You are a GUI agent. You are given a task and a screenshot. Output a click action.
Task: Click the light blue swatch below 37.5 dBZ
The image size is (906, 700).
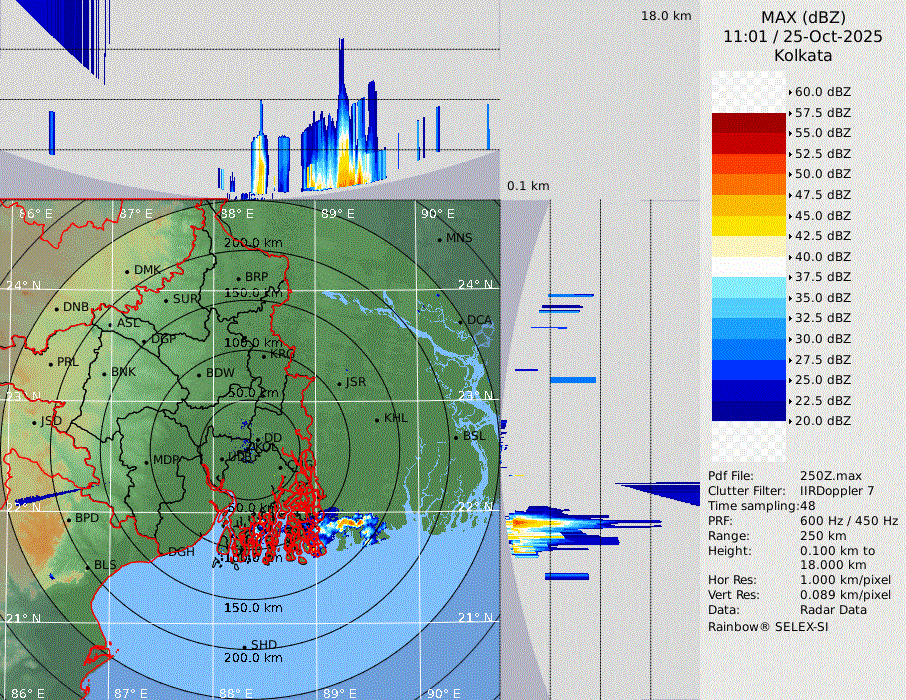coord(748,287)
